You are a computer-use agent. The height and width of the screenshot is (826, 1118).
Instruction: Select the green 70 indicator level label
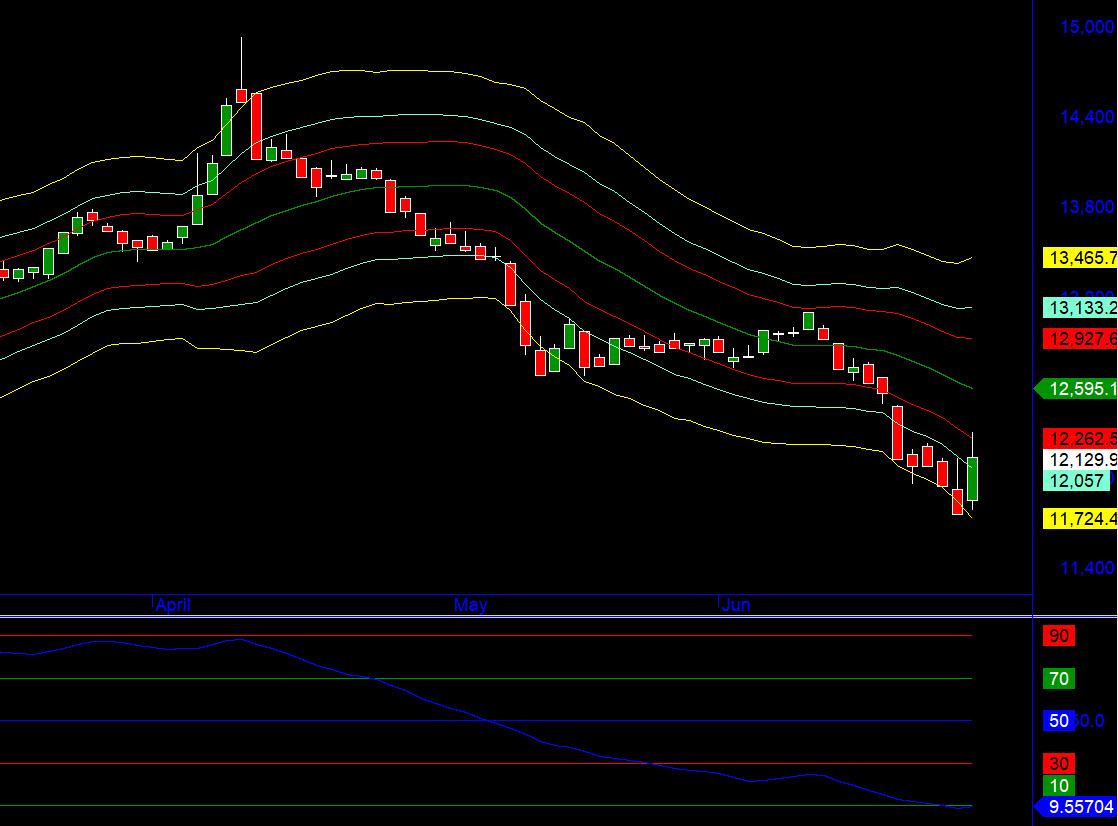pos(1059,678)
